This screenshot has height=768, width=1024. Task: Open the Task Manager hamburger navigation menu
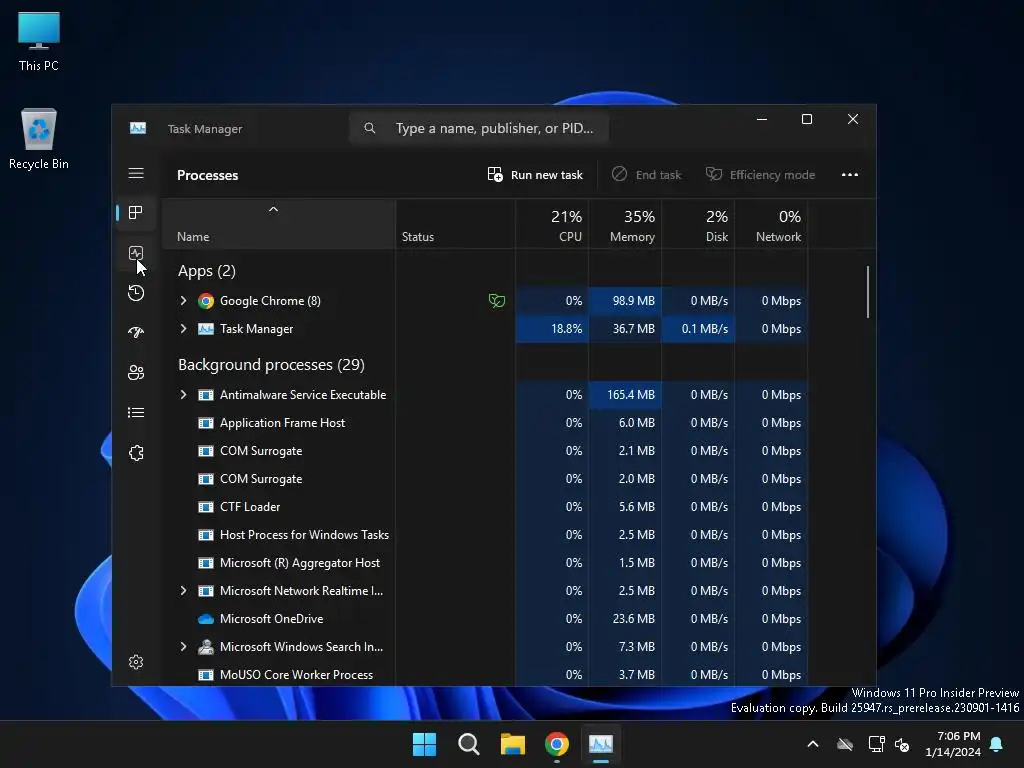136,173
